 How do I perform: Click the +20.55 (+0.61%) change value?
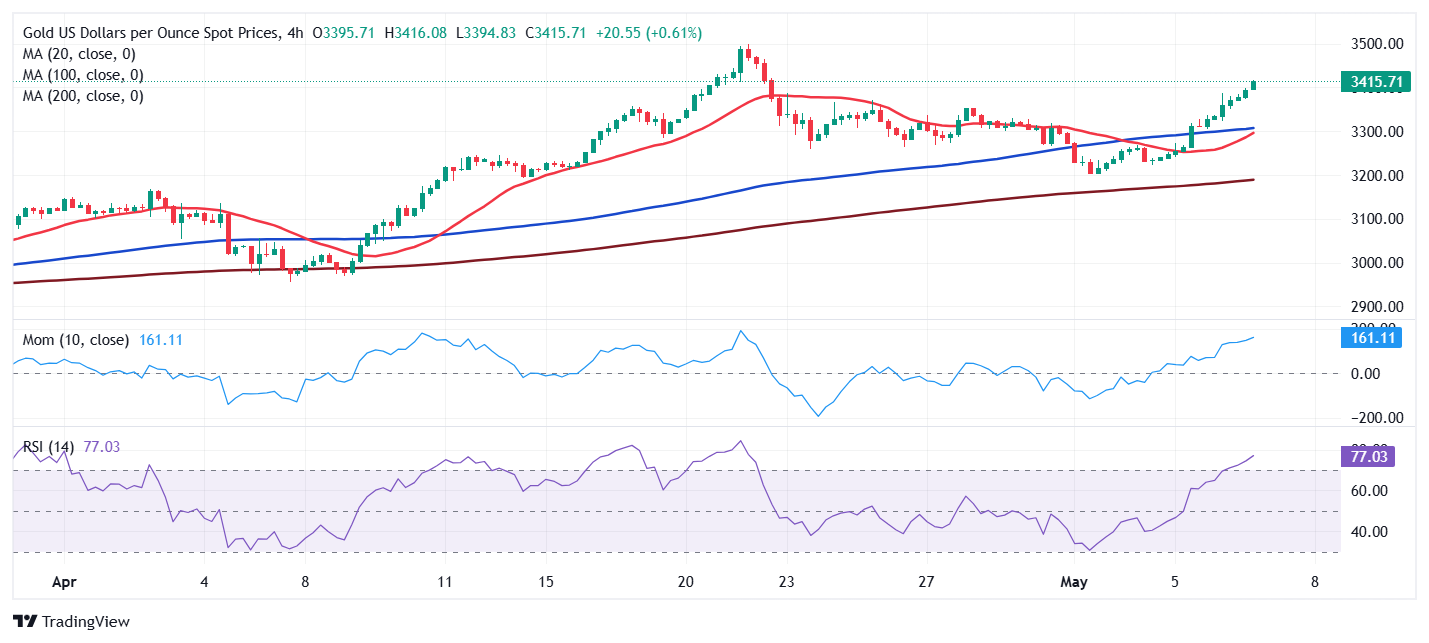point(648,33)
